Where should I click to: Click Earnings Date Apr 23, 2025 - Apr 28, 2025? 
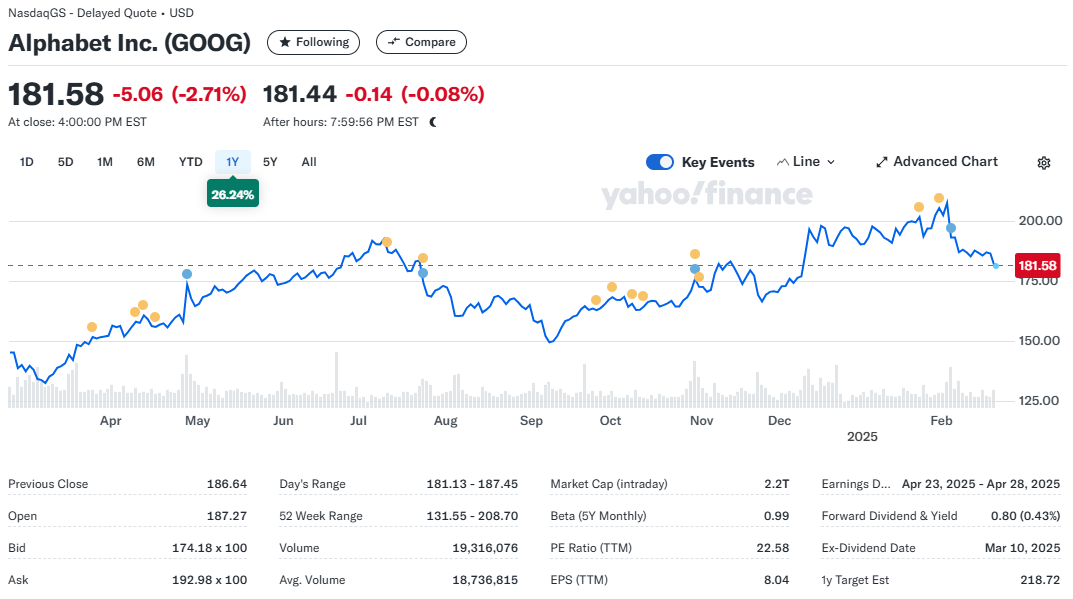pos(981,484)
